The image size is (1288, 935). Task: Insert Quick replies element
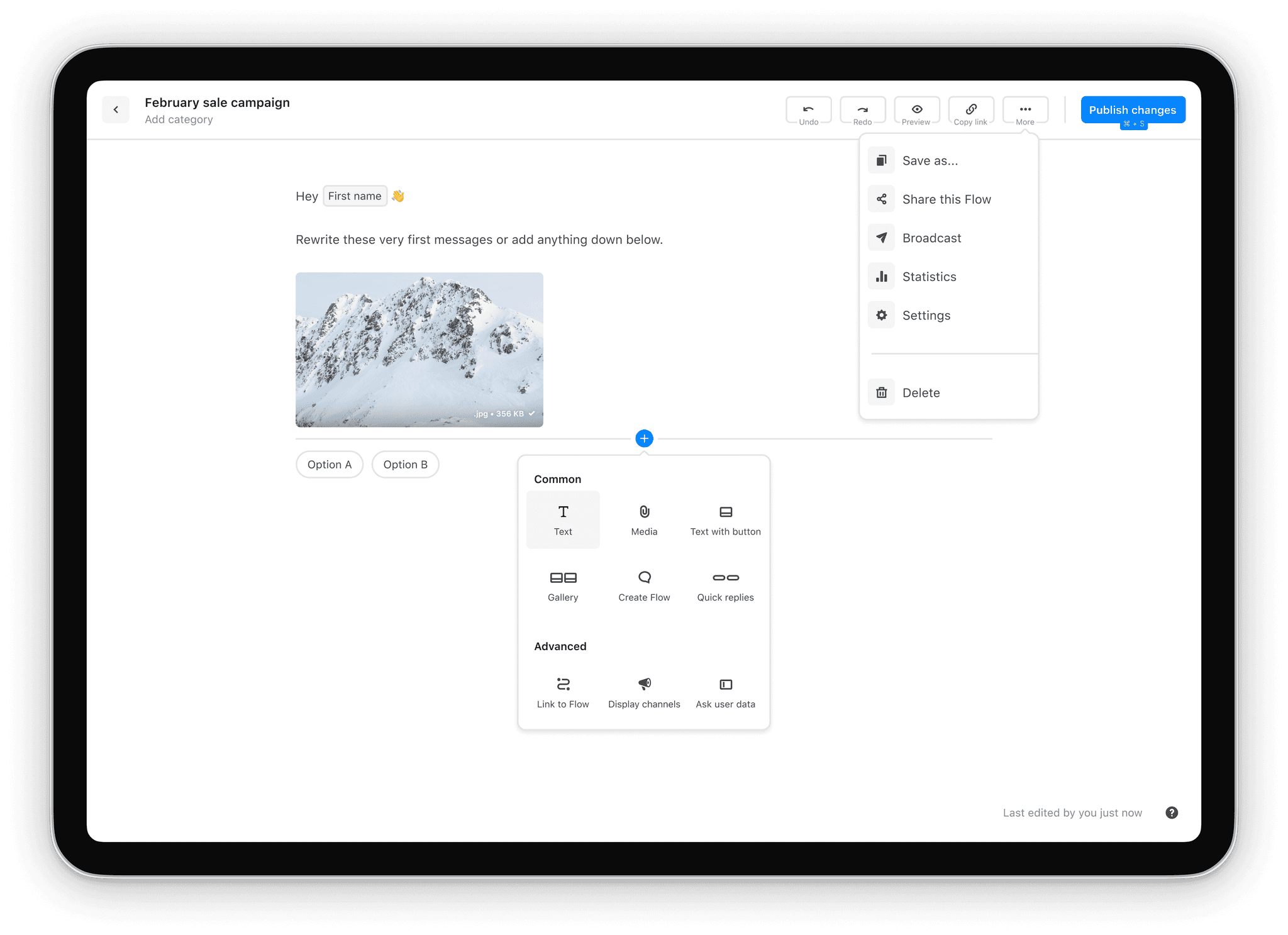coord(725,585)
